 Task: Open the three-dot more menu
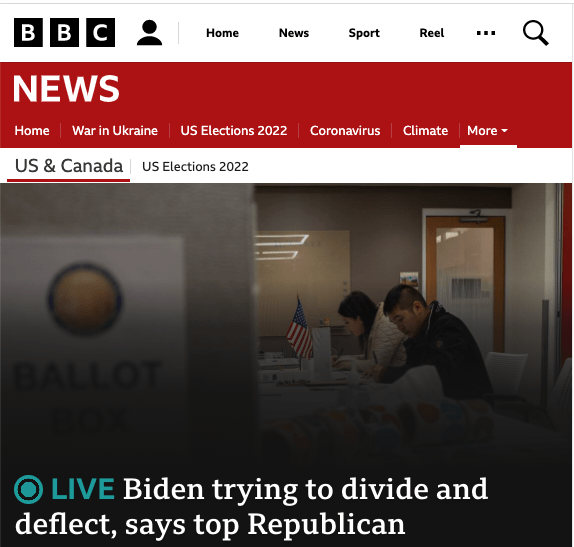coord(486,33)
